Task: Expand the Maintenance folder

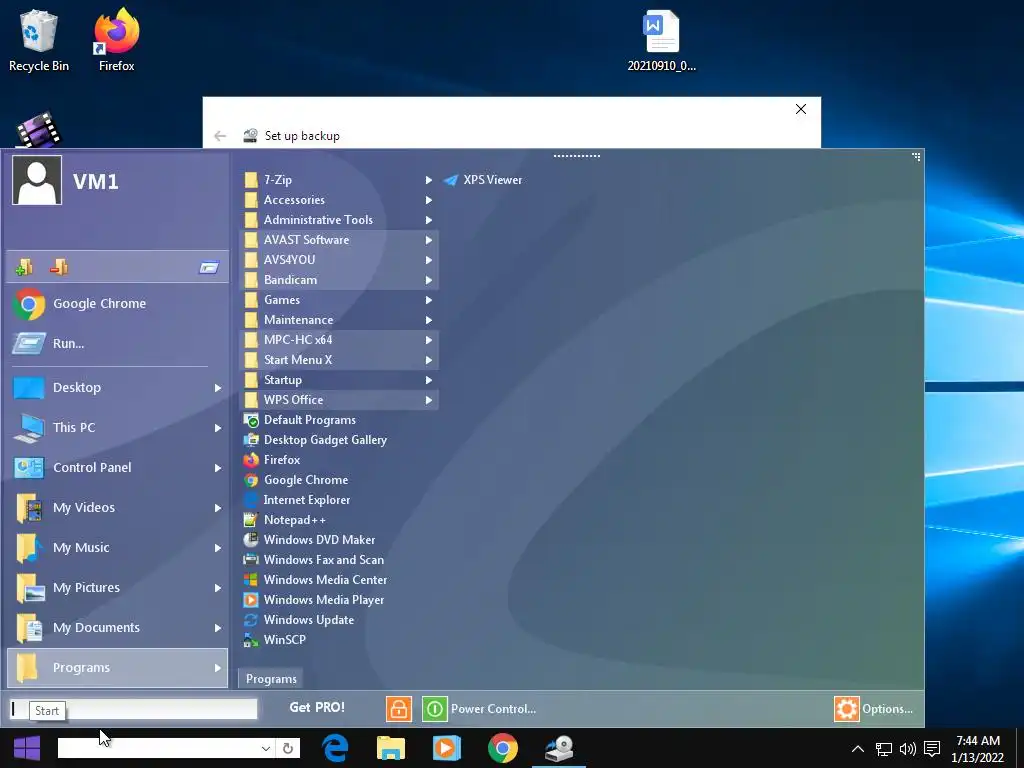Action: coord(339,320)
